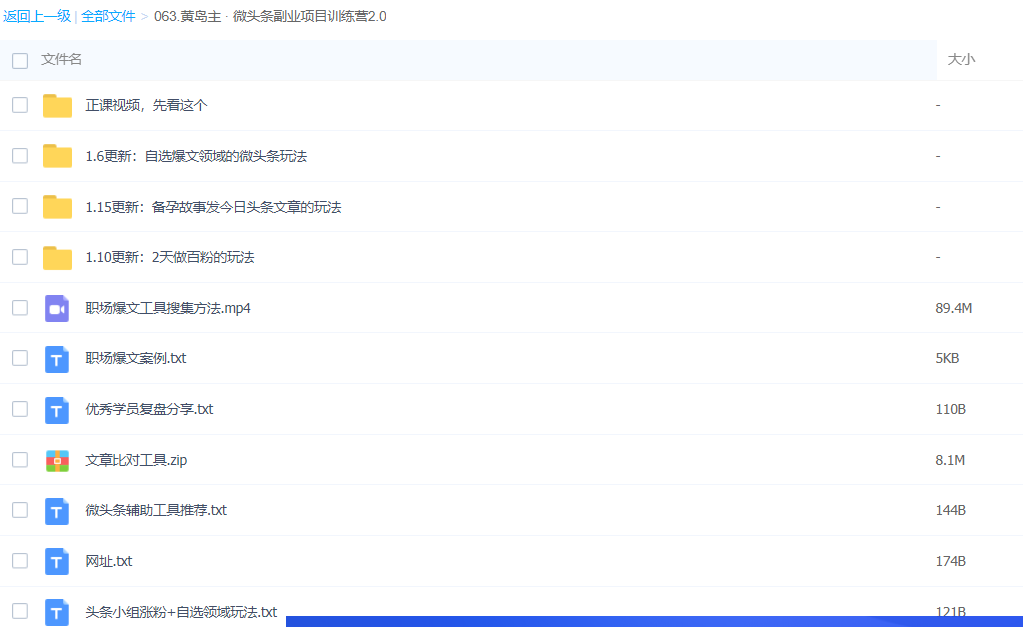This screenshot has height=627, width=1023.
Task: Click the text file icon beside 职场爆文案例.txt
Action: click(x=57, y=358)
